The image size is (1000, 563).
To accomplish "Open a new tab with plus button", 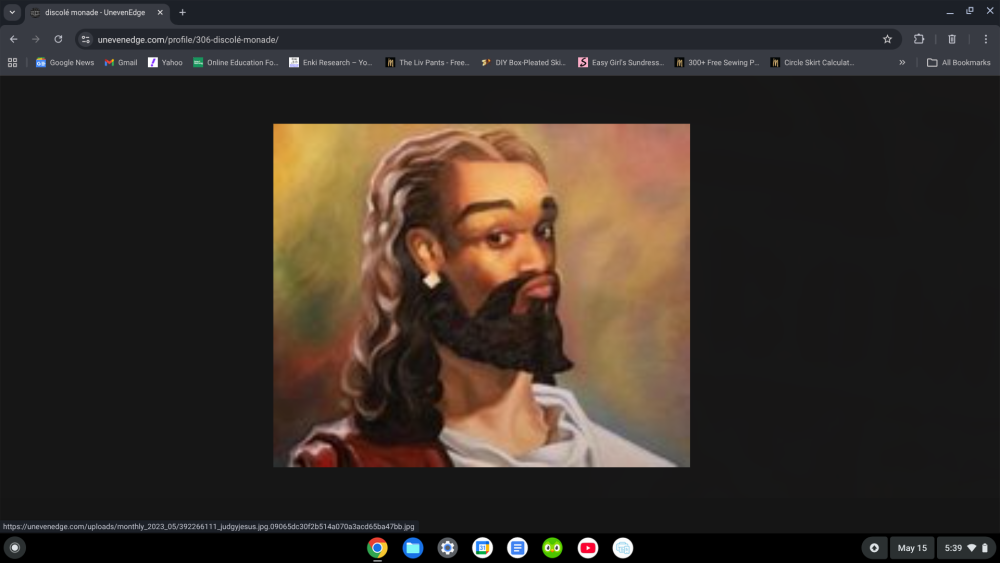I will pyautogui.click(x=182, y=12).
